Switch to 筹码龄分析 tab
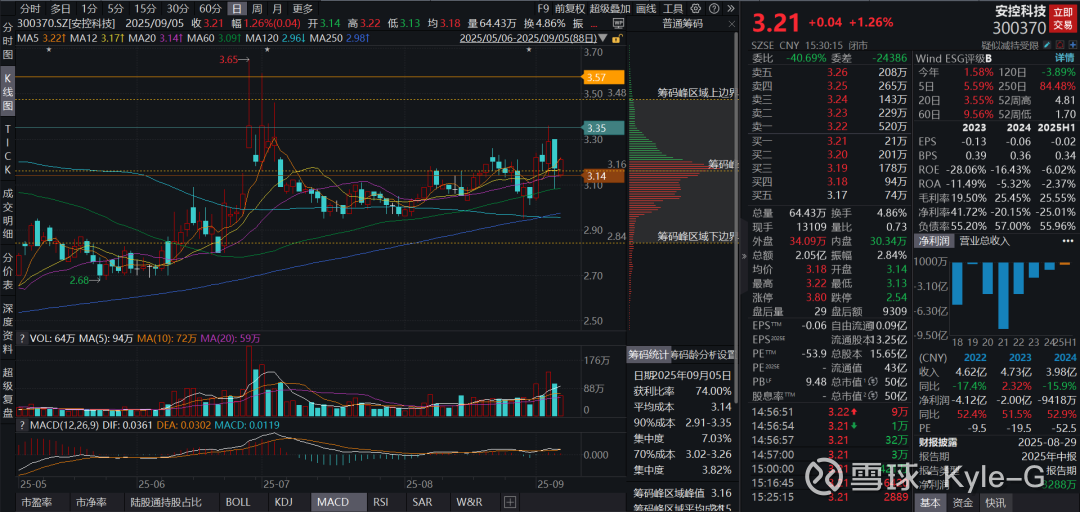This screenshot has width=1080, height=512. click(x=692, y=355)
